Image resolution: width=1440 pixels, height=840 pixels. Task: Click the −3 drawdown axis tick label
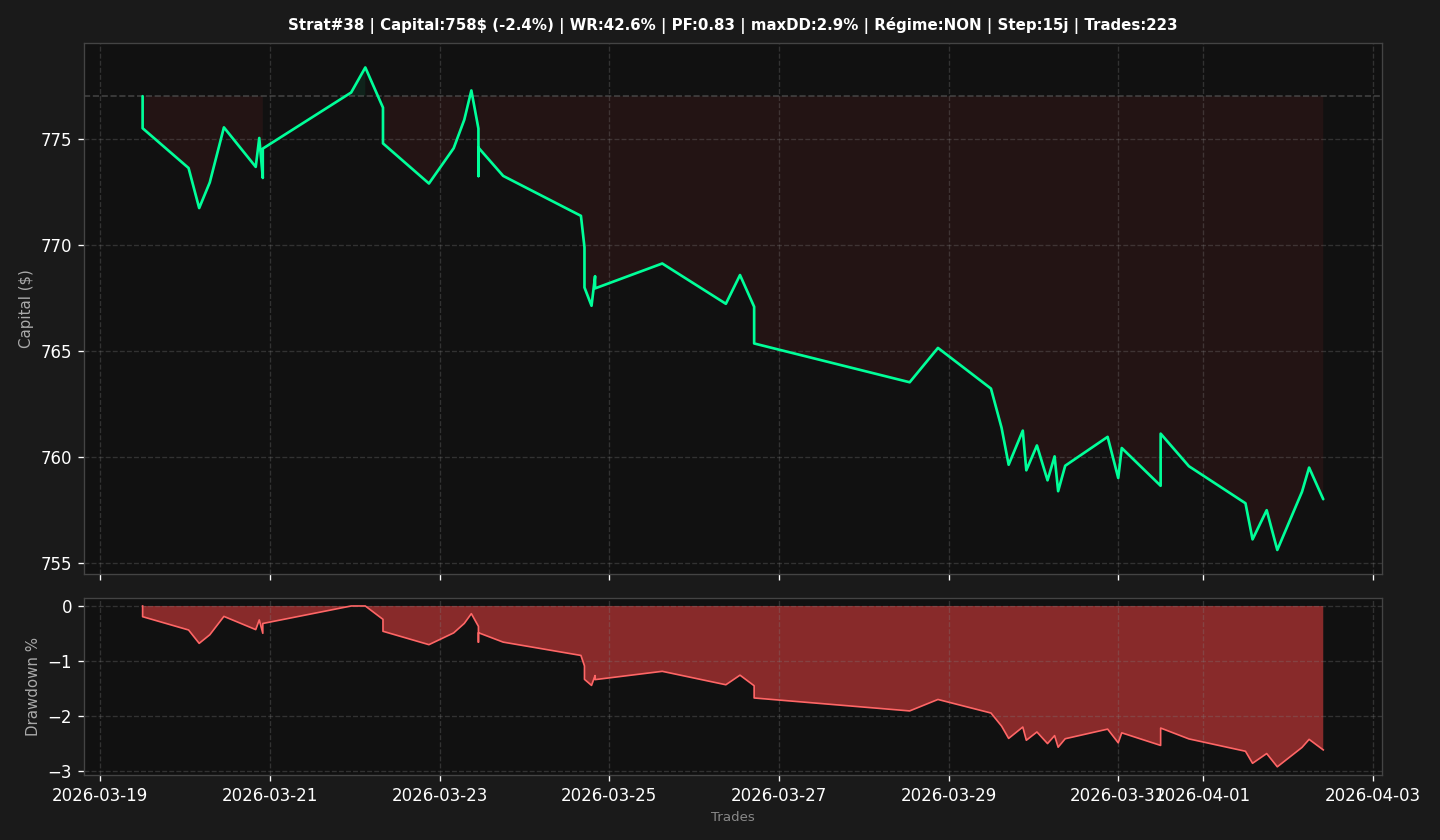coord(61,772)
